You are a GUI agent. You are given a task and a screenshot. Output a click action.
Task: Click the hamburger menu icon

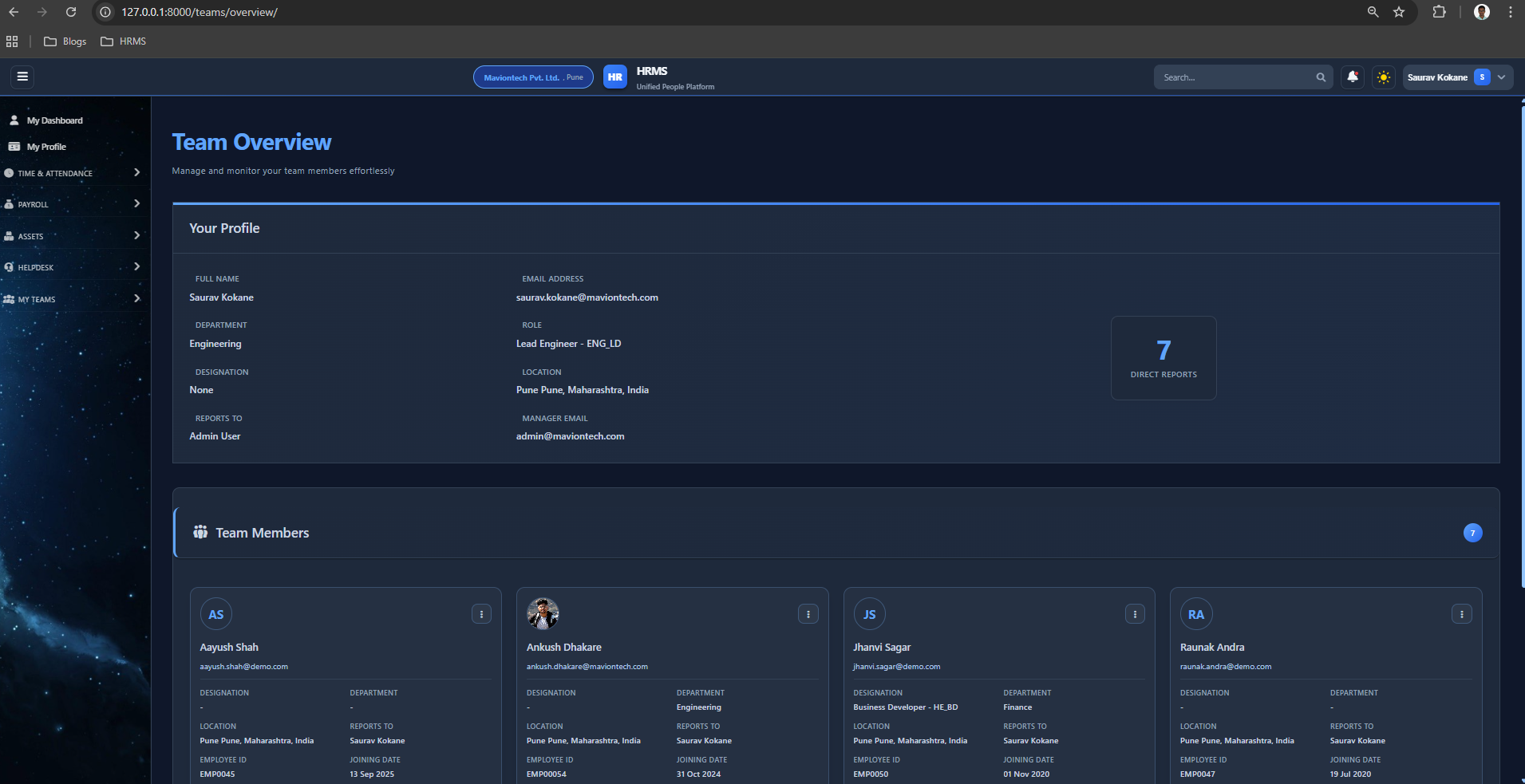[22, 77]
